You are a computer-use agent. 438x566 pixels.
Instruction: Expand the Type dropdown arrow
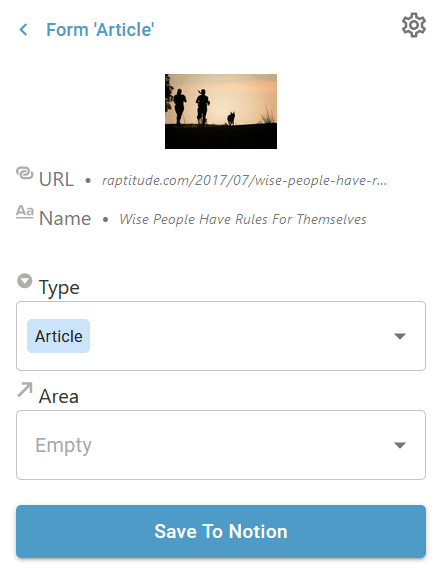click(400, 336)
